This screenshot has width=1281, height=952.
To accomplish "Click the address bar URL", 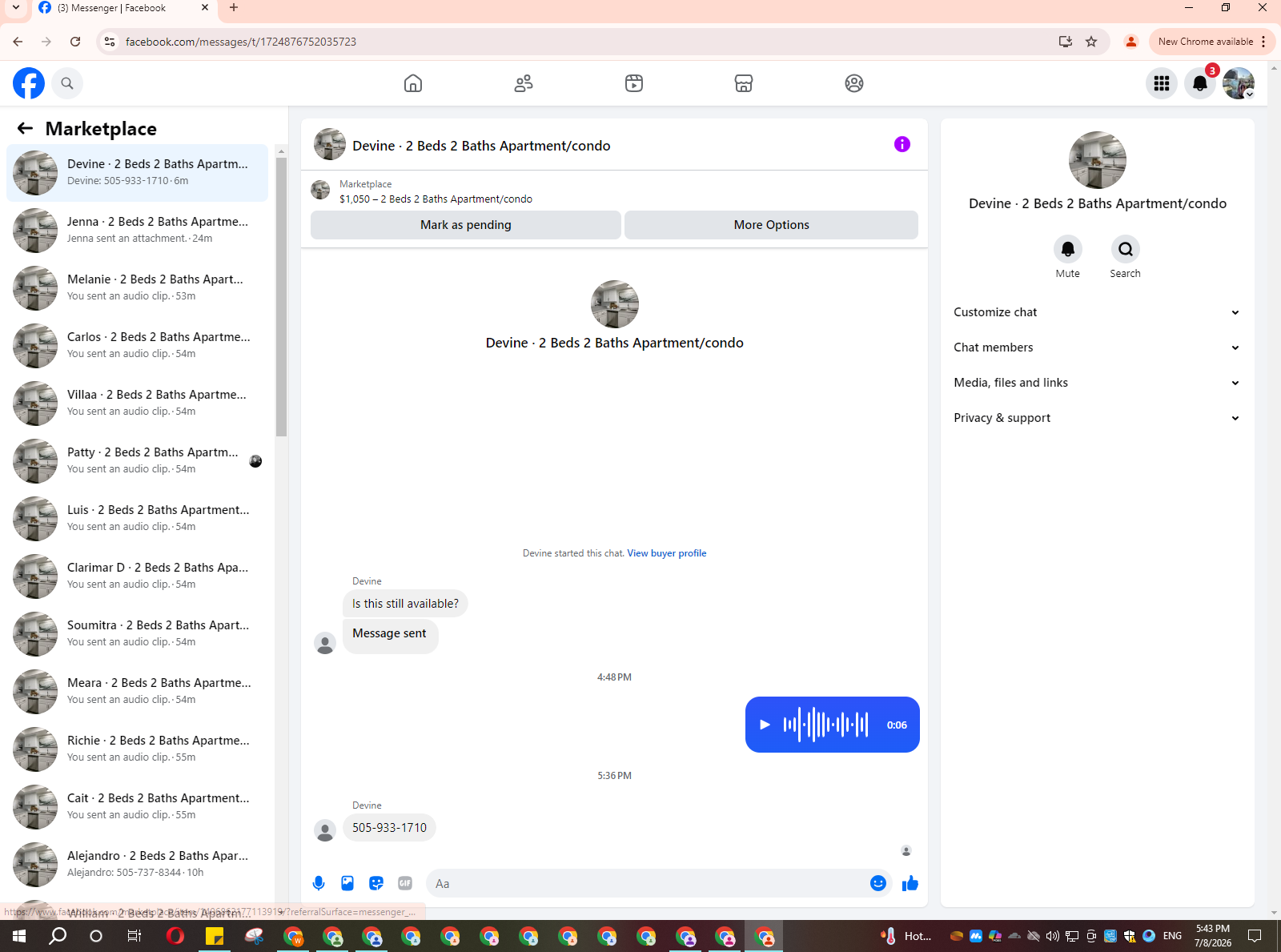I will point(241,42).
